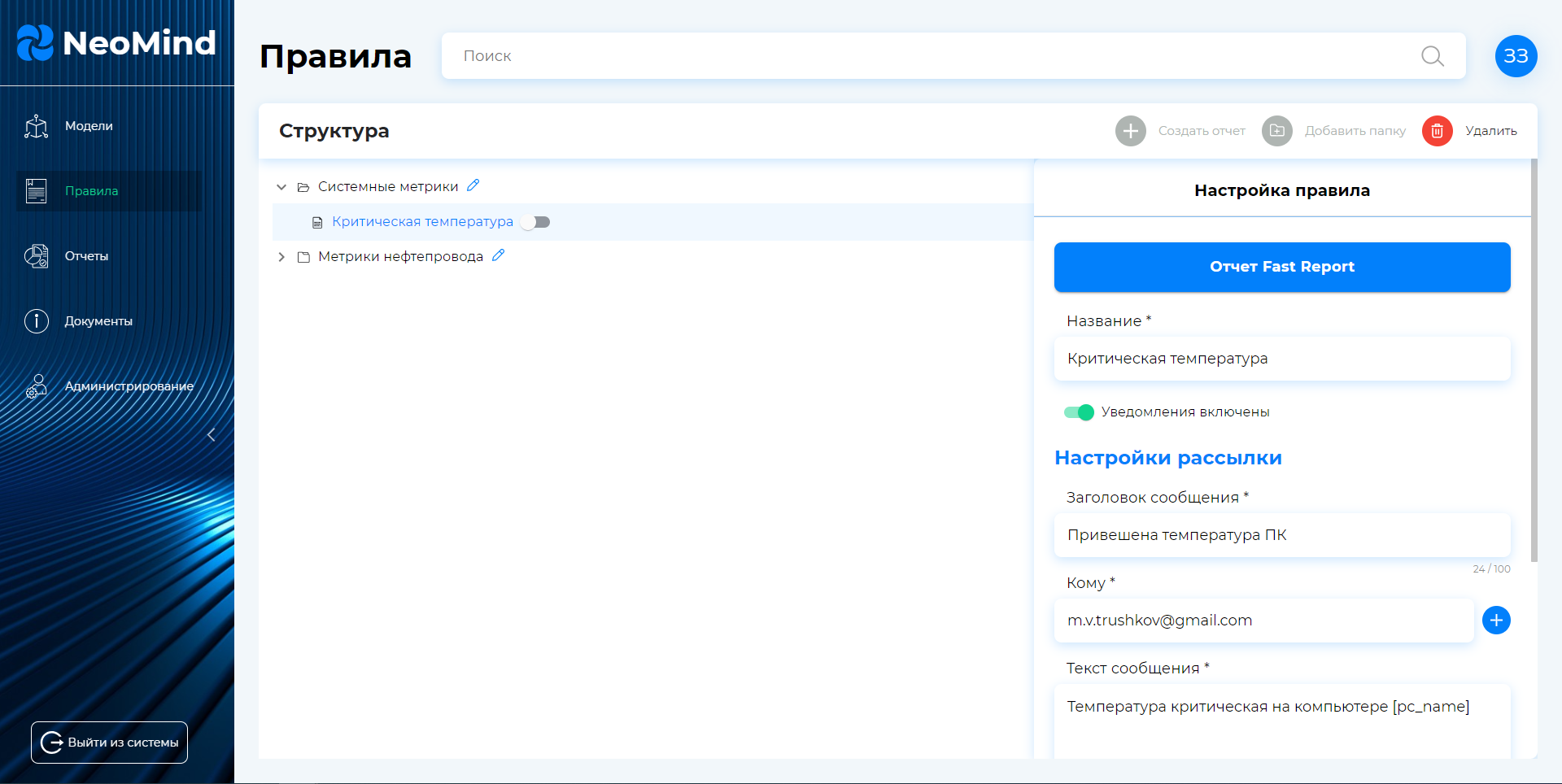Go to the Отчеты section
The height and width of the screenshot is (784, 1562).
109,256
